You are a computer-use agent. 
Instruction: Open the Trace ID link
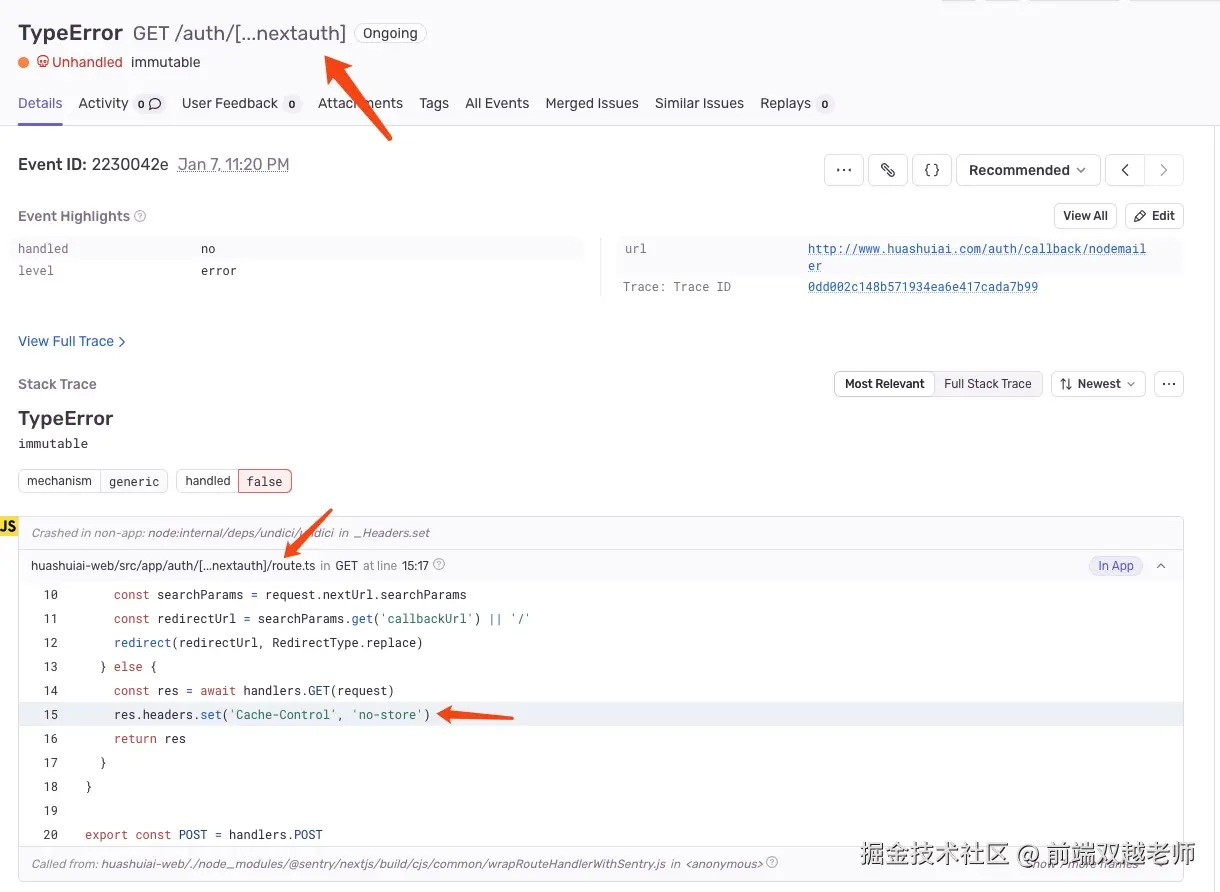pos(923,287)
